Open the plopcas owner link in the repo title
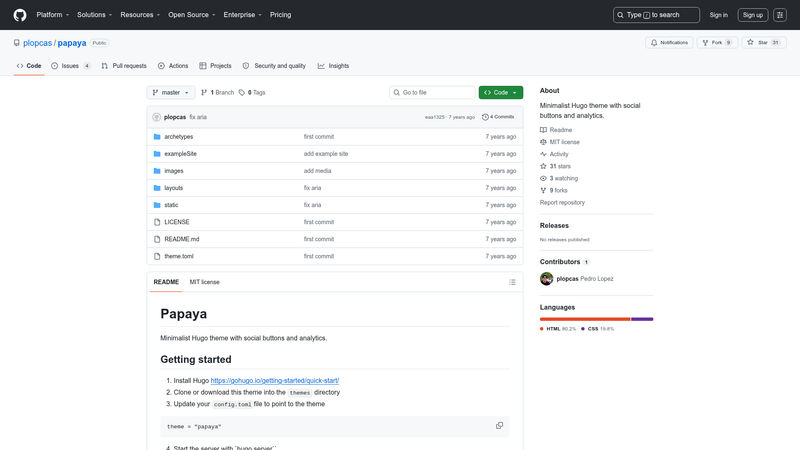The image size is (800, 450). pos(37,43)
